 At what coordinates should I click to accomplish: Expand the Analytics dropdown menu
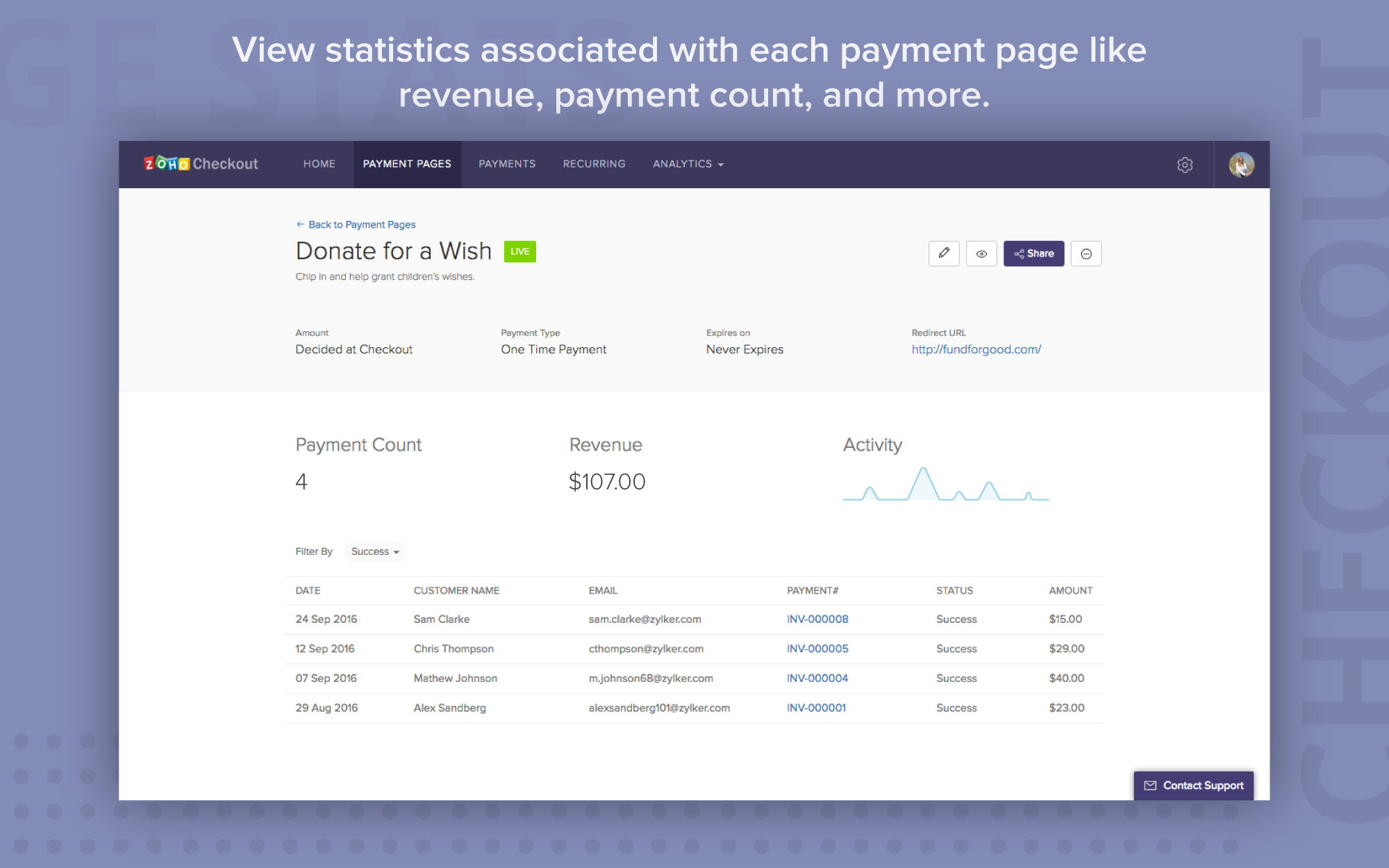pyautogui.click(x=688, y=164)
